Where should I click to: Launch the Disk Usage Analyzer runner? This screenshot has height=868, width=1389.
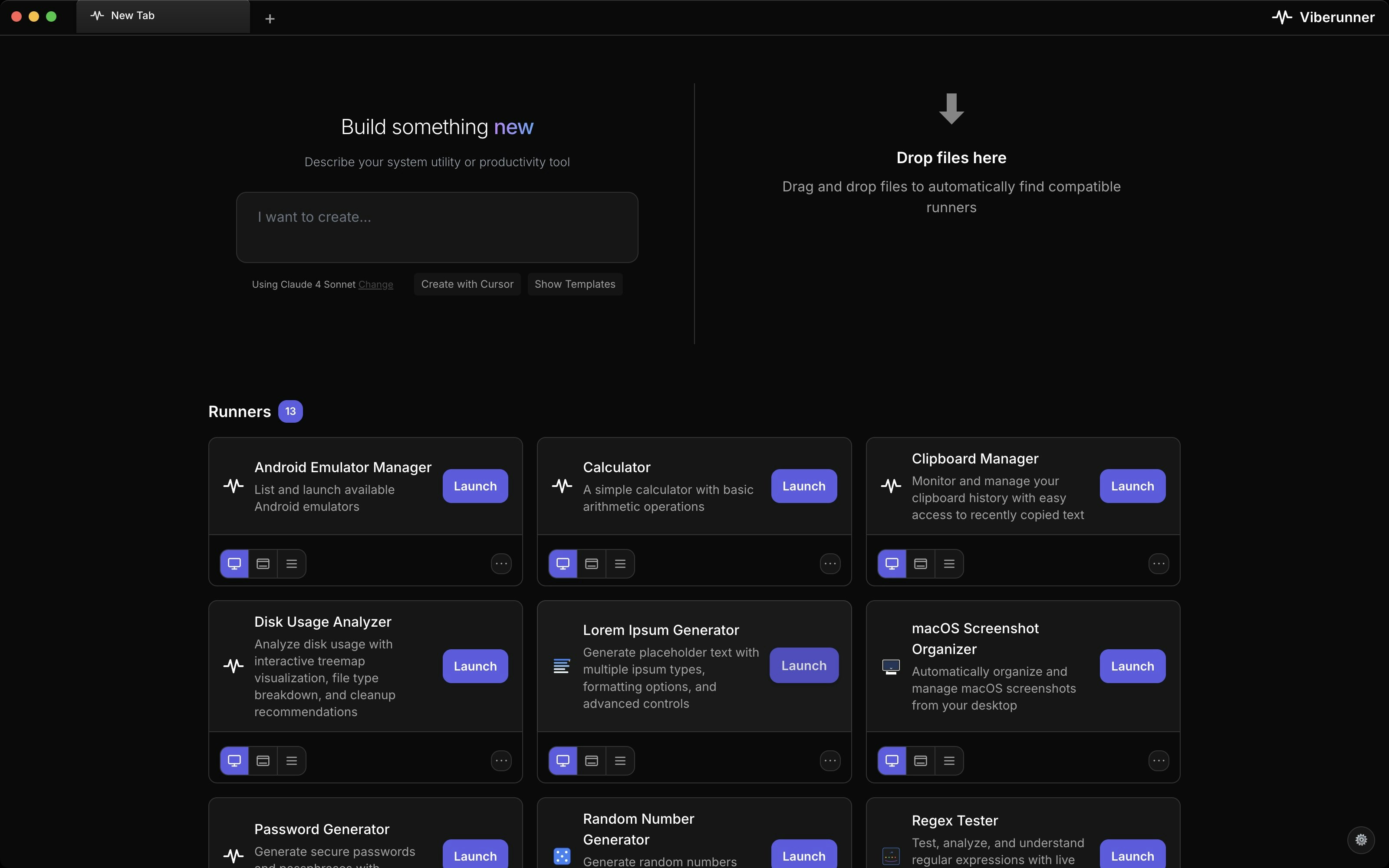[x=475, y=666]
